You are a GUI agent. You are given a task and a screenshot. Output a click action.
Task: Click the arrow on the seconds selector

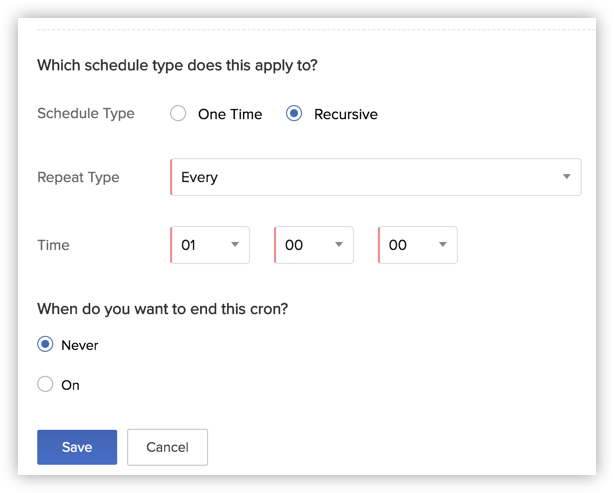(443, 245)
